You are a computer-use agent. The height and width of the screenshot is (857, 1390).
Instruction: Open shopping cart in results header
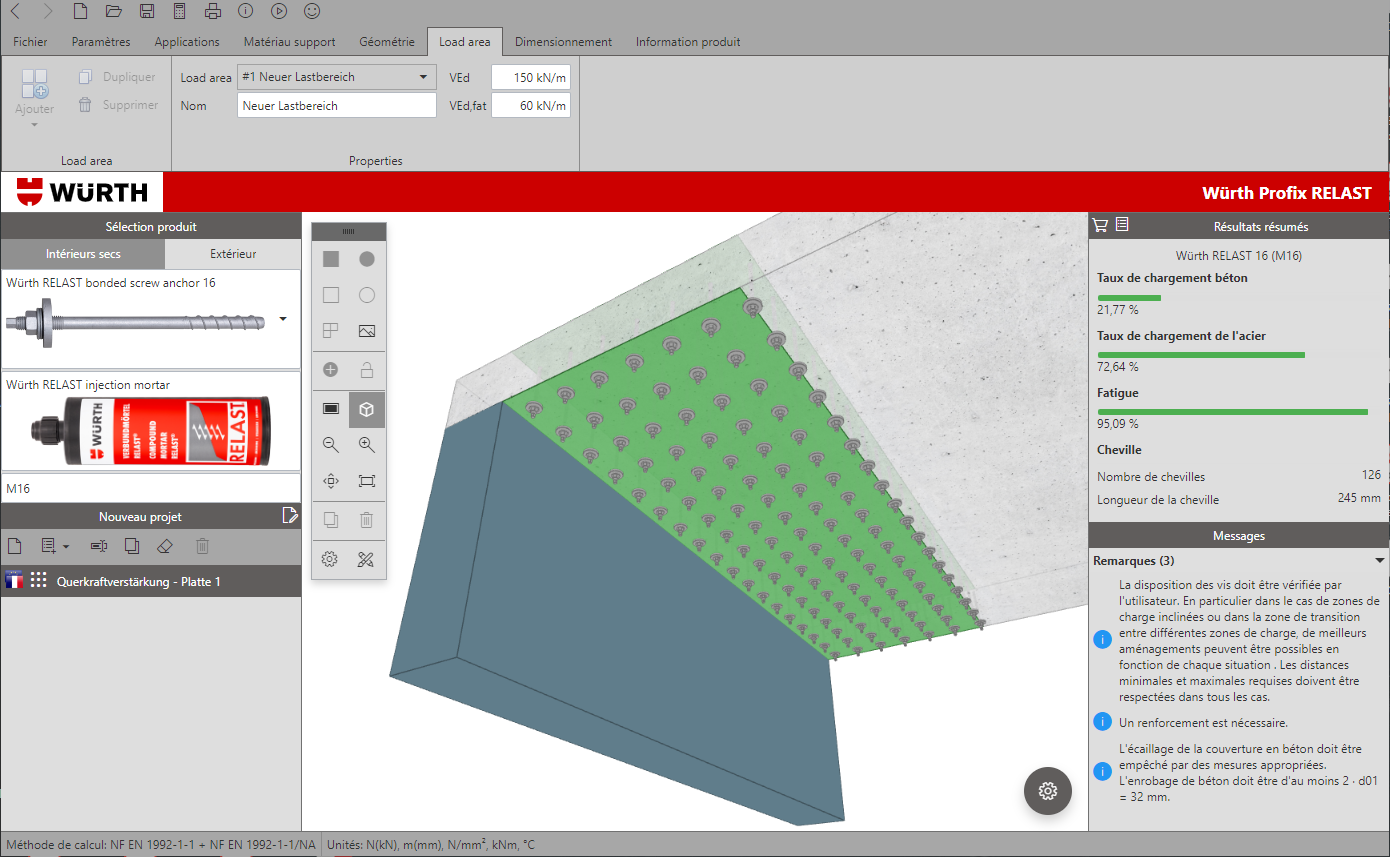coord(1100,225)
